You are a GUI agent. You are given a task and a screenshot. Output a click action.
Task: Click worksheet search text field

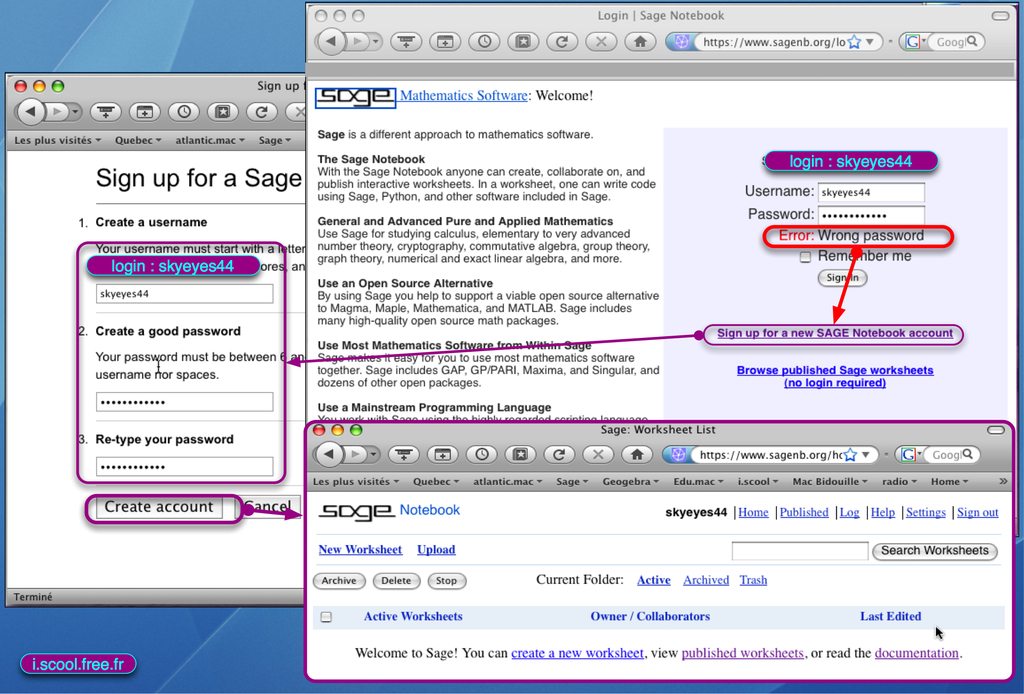pos(800,551)
